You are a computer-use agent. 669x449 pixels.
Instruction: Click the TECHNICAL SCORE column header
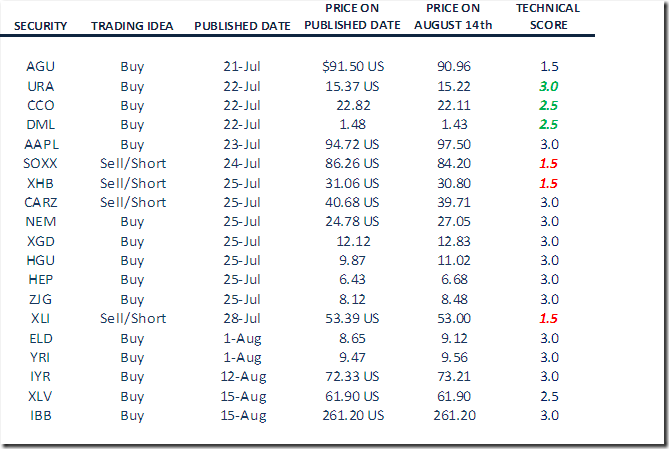547,16
